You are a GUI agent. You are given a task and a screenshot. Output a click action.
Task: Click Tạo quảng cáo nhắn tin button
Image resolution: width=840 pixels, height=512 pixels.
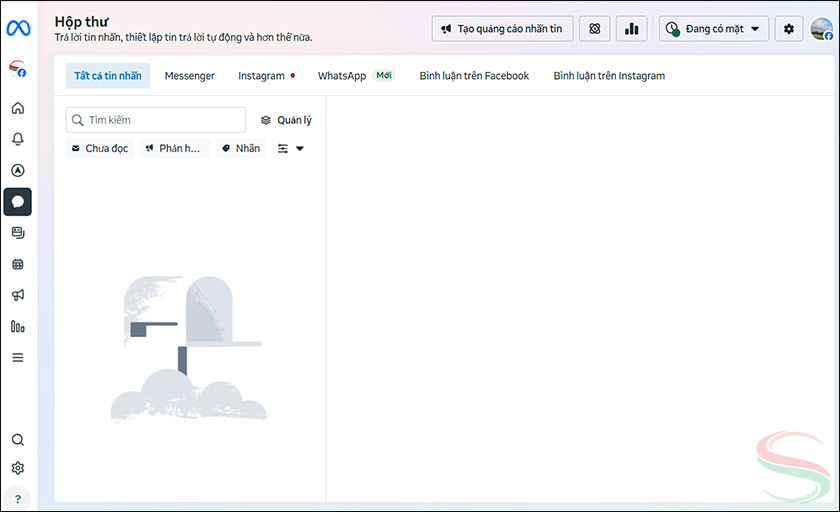pyautogui.click(x=502, y=29)
